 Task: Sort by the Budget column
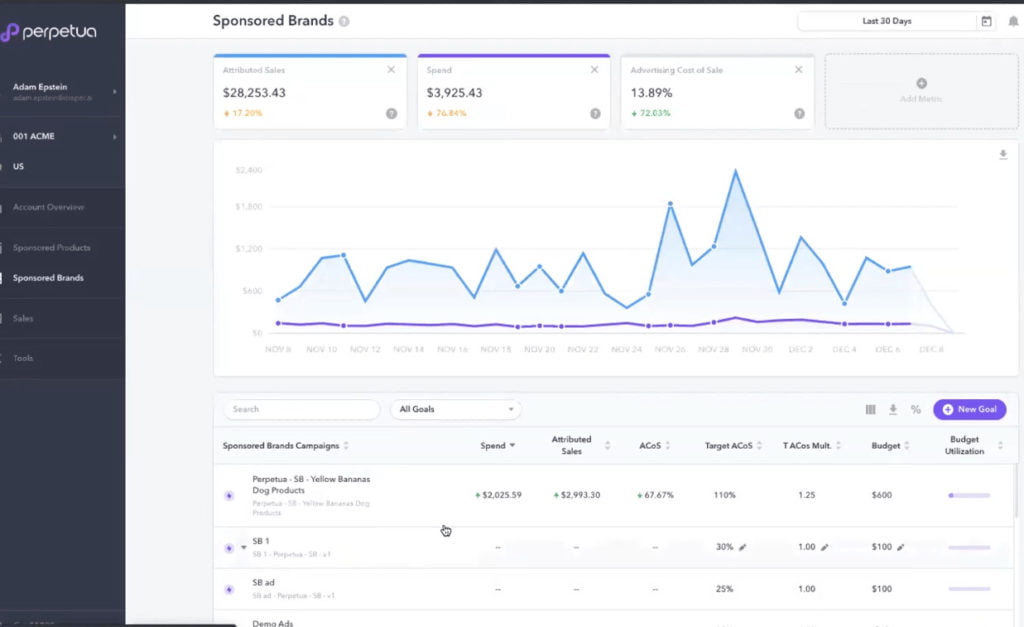pos(890,445)
